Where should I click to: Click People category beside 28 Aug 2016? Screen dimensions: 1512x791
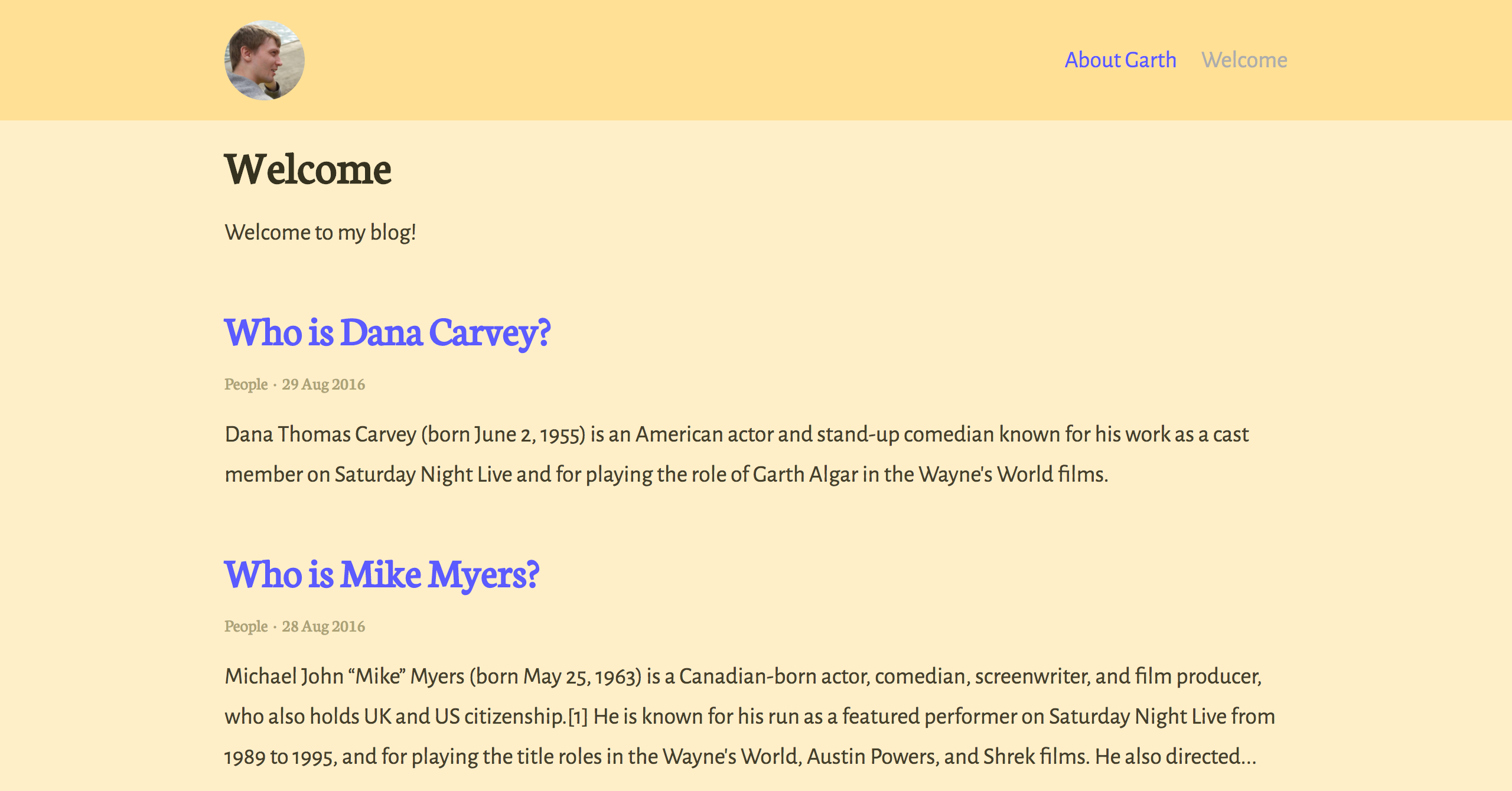246,626
